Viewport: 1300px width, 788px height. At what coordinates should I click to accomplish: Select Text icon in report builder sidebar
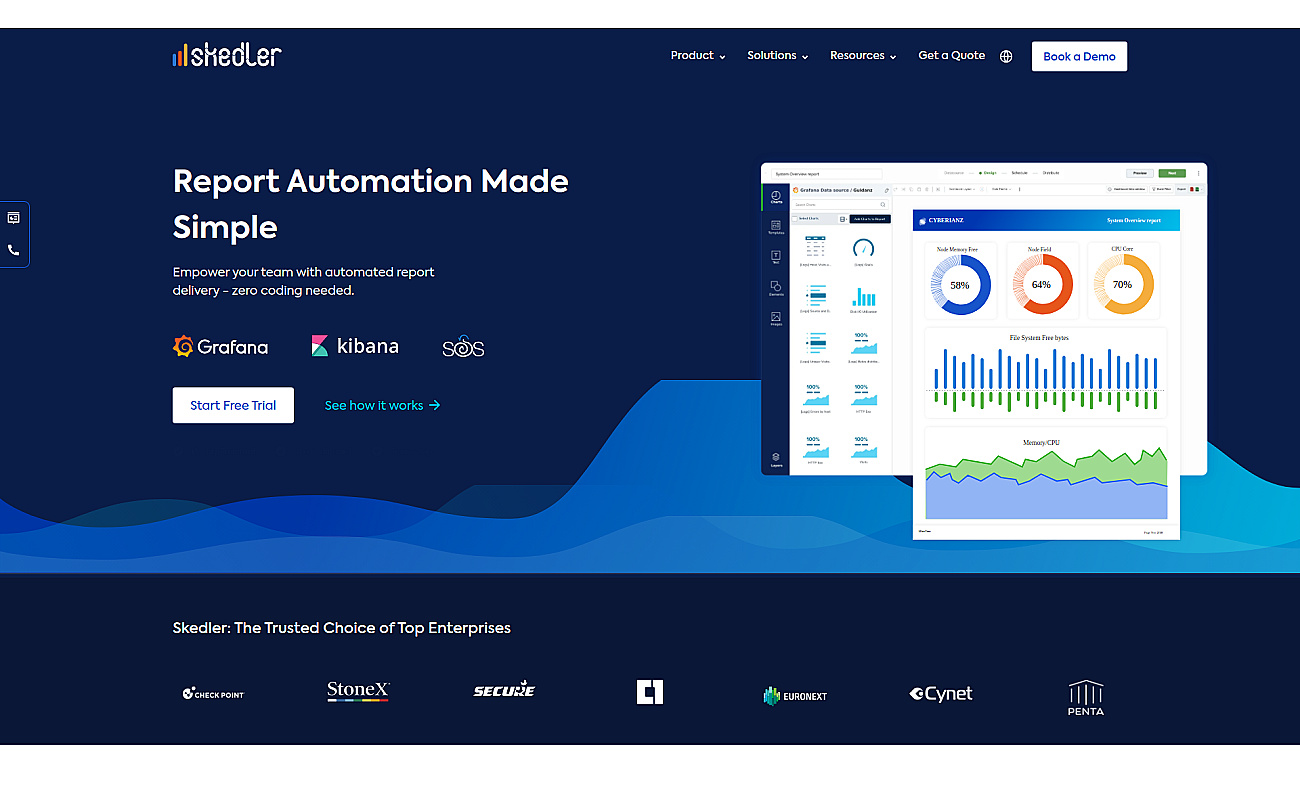[x=776, y=258]
